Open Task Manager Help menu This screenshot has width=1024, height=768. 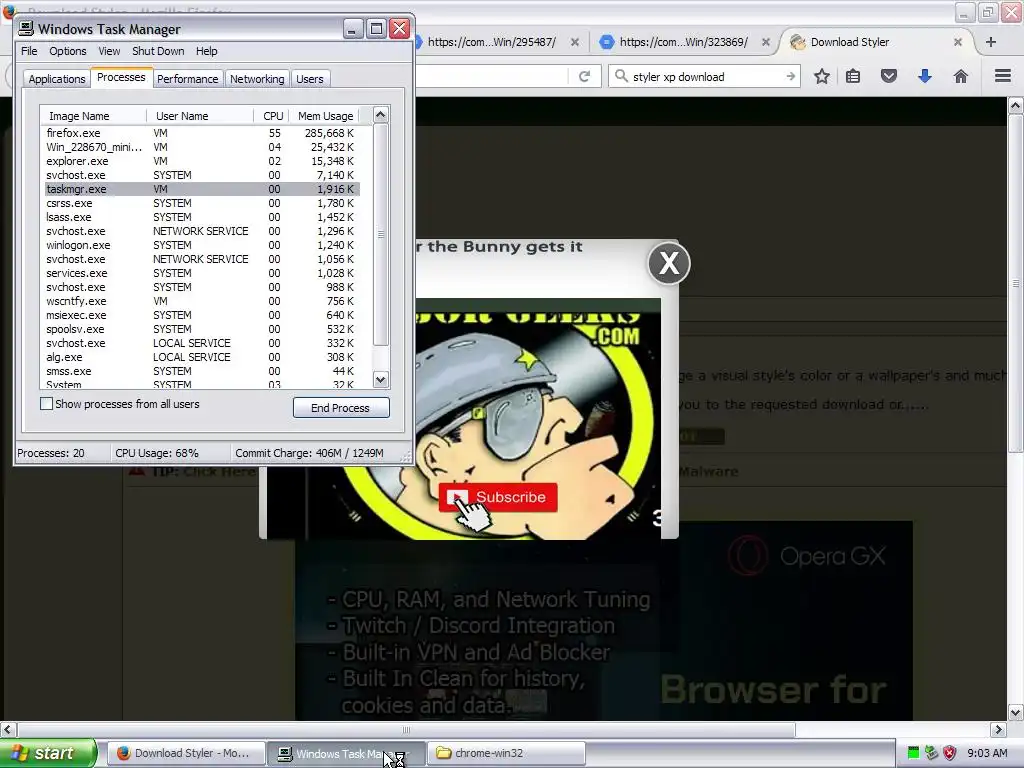206,51
